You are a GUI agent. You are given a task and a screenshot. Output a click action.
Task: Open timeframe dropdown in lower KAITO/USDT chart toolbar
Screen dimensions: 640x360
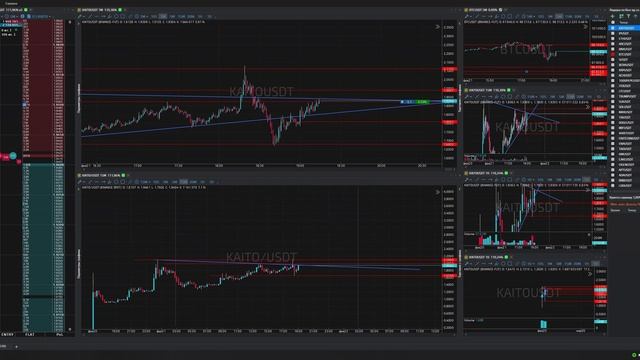145,182
